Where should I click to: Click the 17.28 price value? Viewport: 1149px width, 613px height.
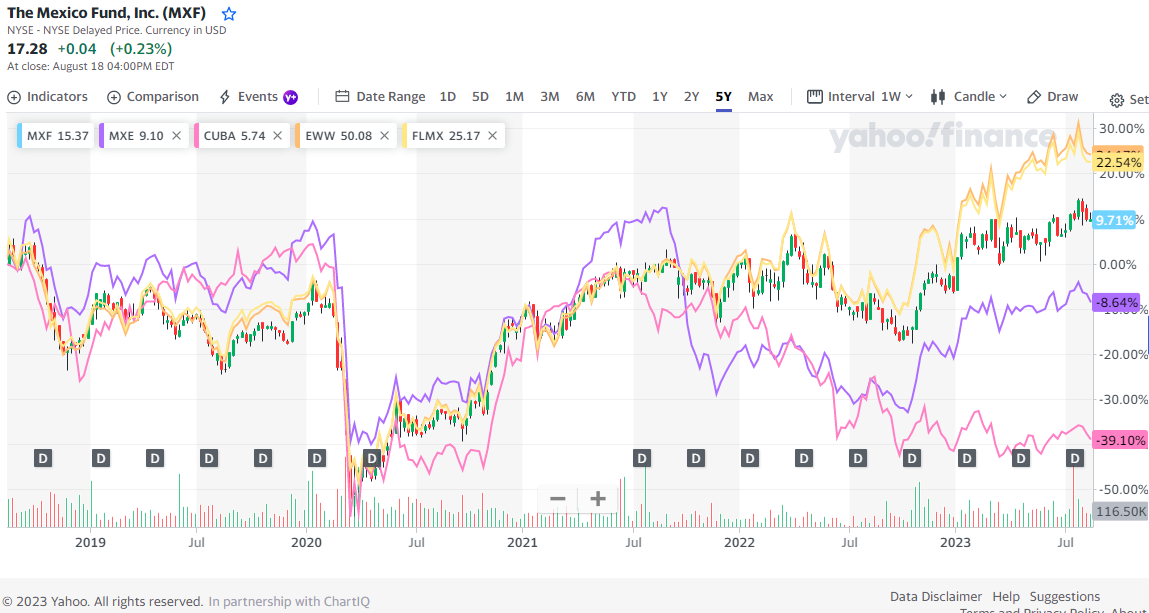click(28, 49)
